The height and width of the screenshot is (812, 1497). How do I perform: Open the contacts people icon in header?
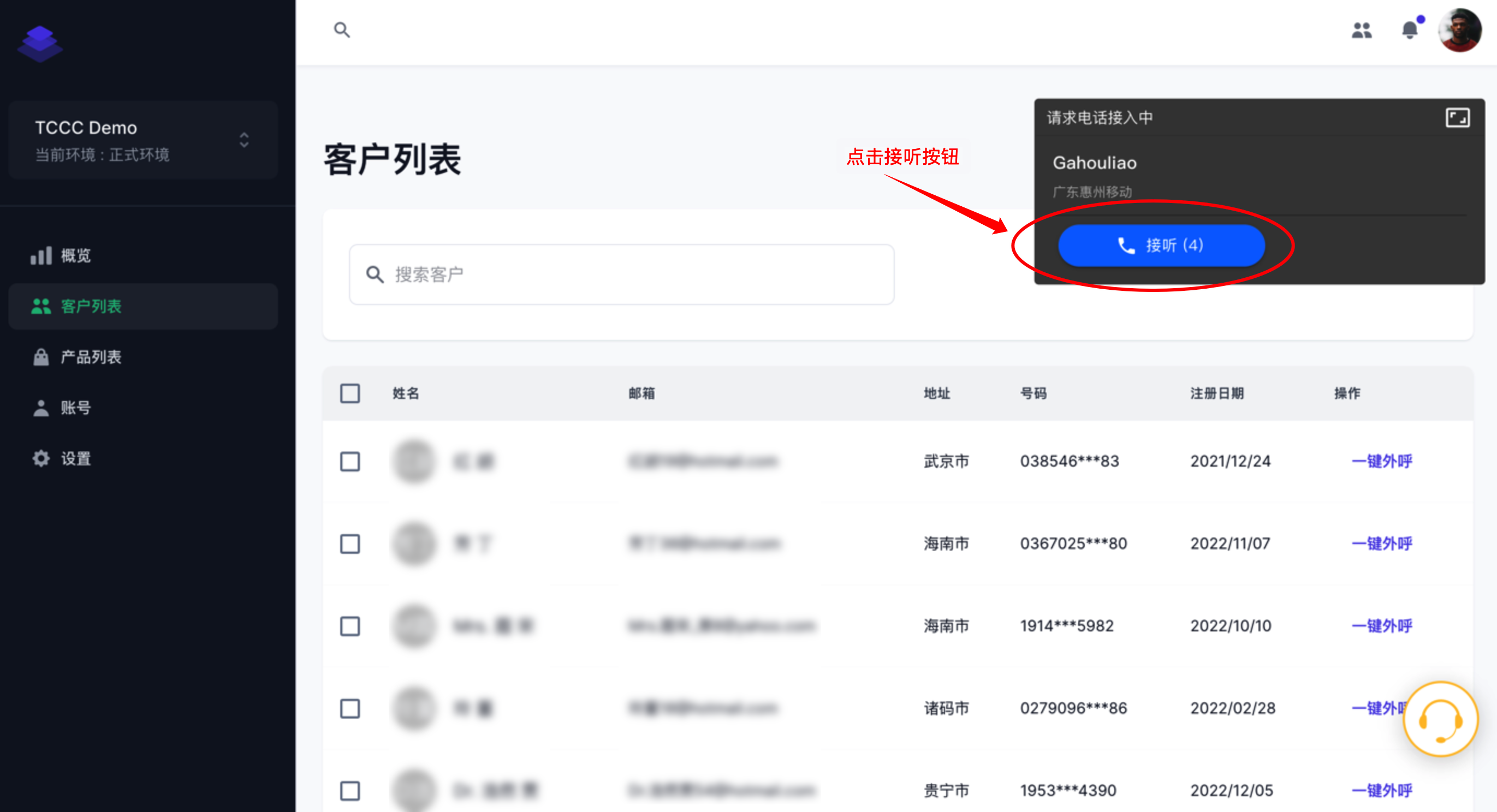(1361, 29)
